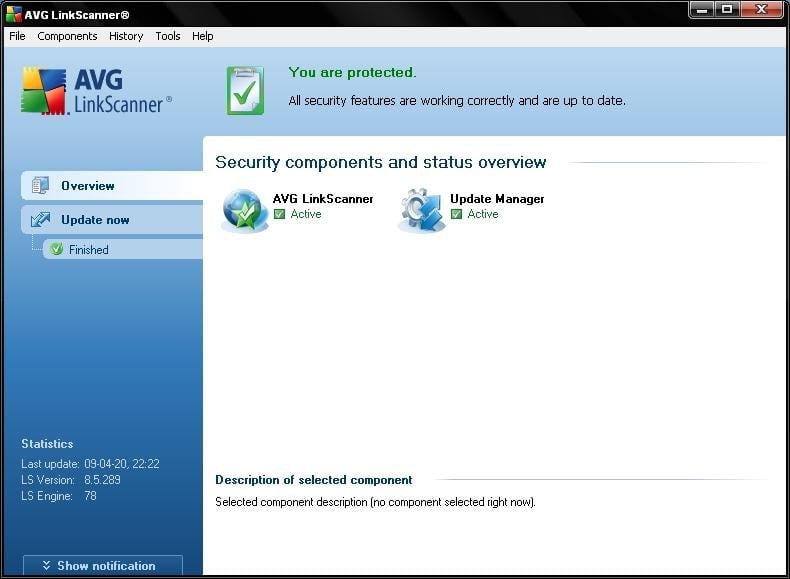This screenshot has height=579, width=790.
Task: Open the Components menu
Action: click(67, 36)
